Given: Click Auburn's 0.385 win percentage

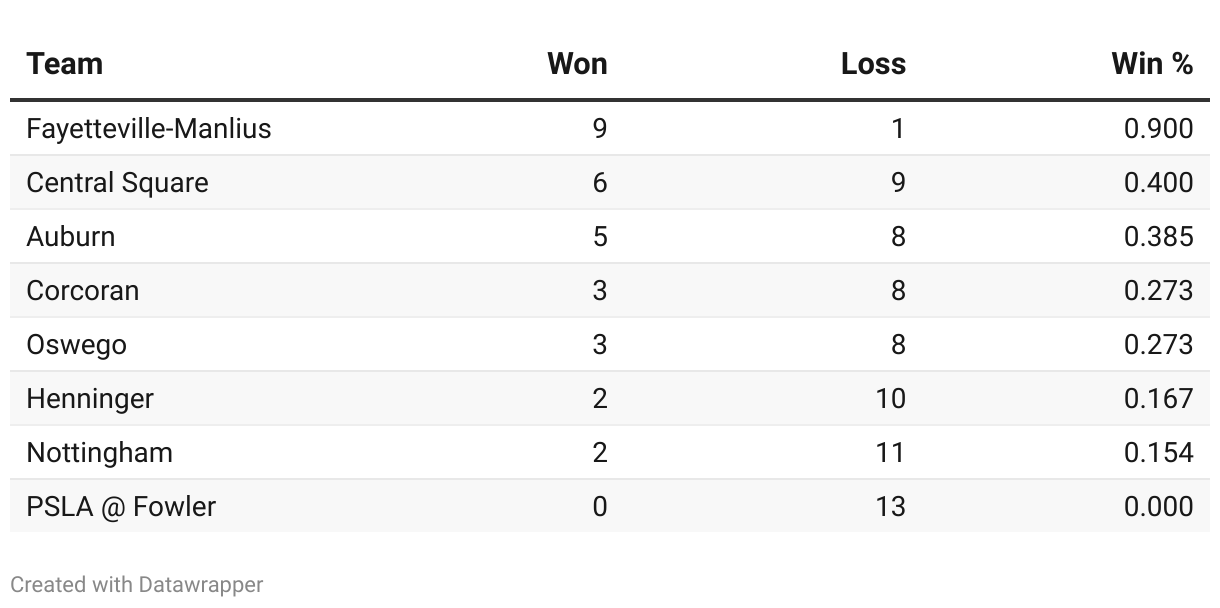Looking at the screenshot, I should 1158,237.
